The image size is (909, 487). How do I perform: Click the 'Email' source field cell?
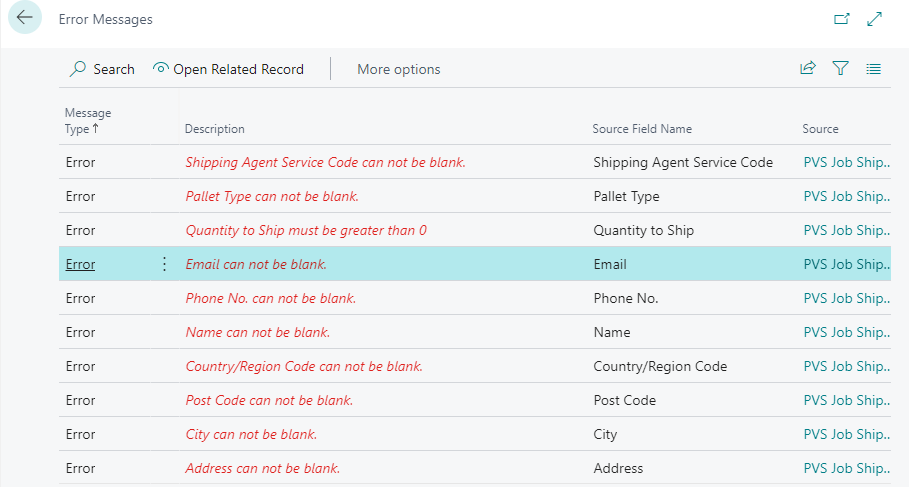(610, 264)
